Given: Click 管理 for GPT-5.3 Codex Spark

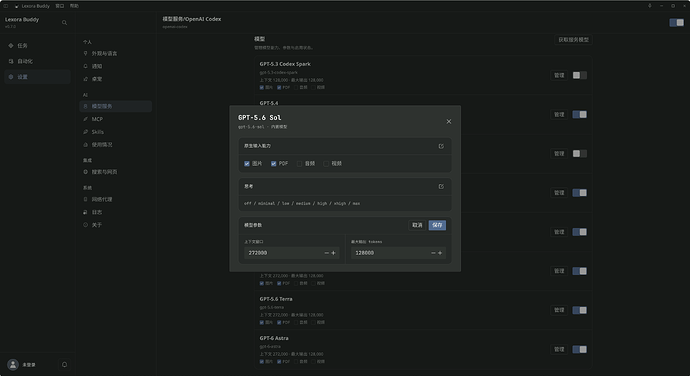Looking at the screenshot, I should pyautogui.click(x=559, y=75).
